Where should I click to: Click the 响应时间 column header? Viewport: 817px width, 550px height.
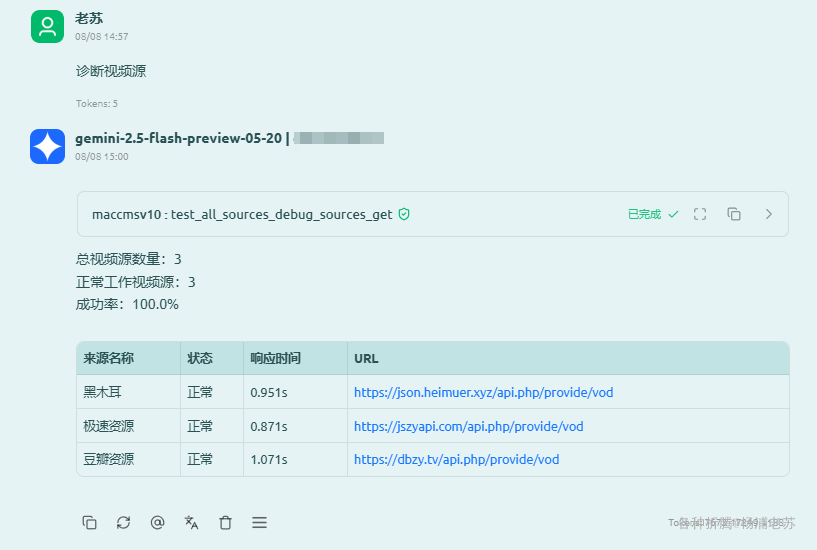[x=276, y=358]
